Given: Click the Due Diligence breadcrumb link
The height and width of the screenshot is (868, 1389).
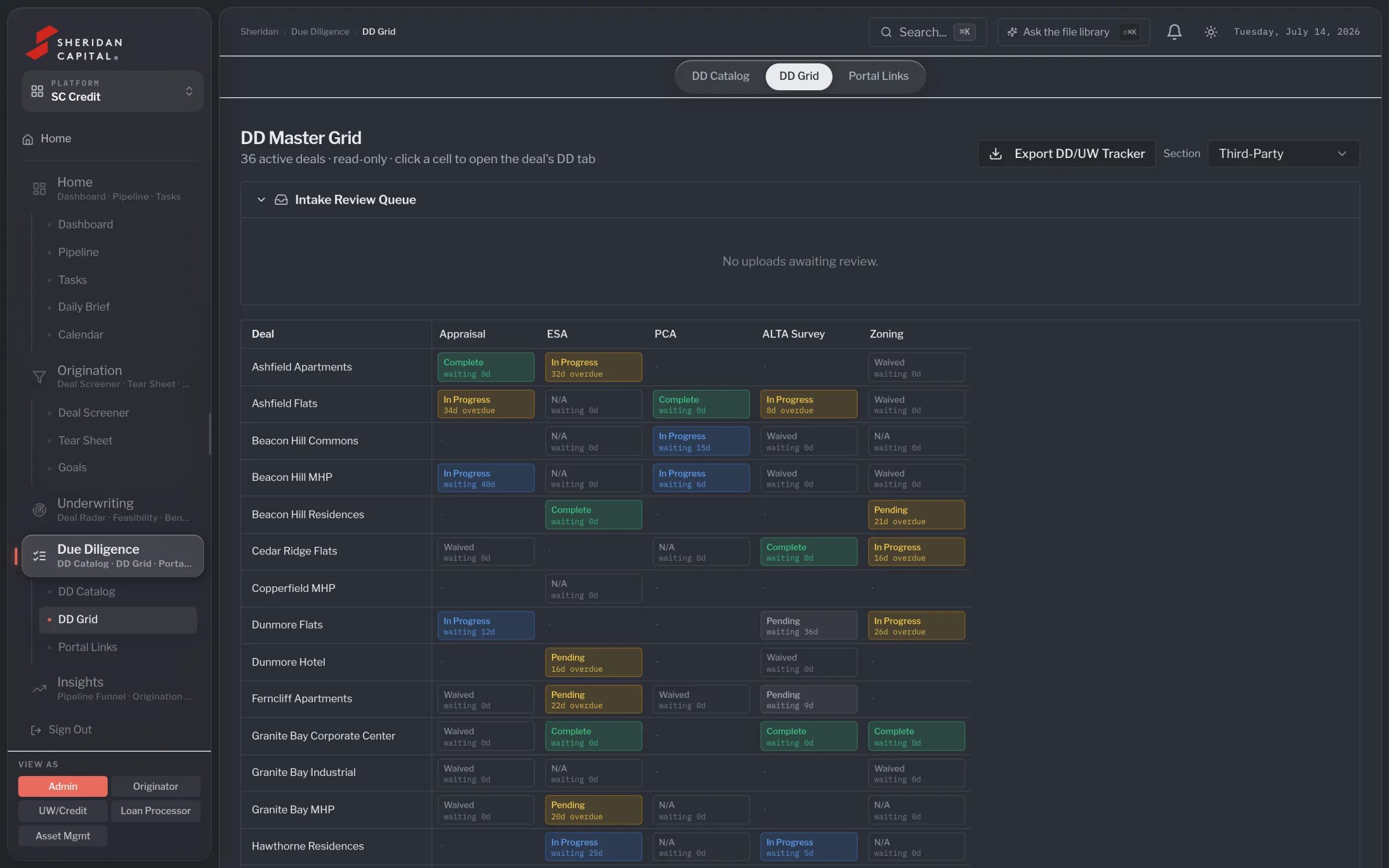Looking at the screenshot, I should click(x=320, y=32).
